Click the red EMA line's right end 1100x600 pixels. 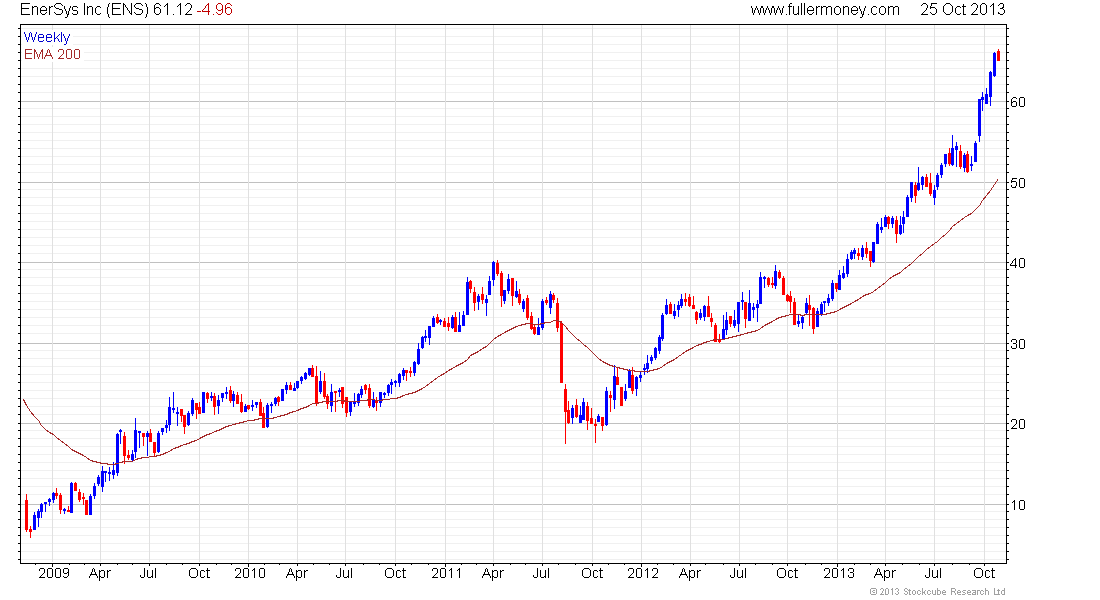(x=997, y=181)
